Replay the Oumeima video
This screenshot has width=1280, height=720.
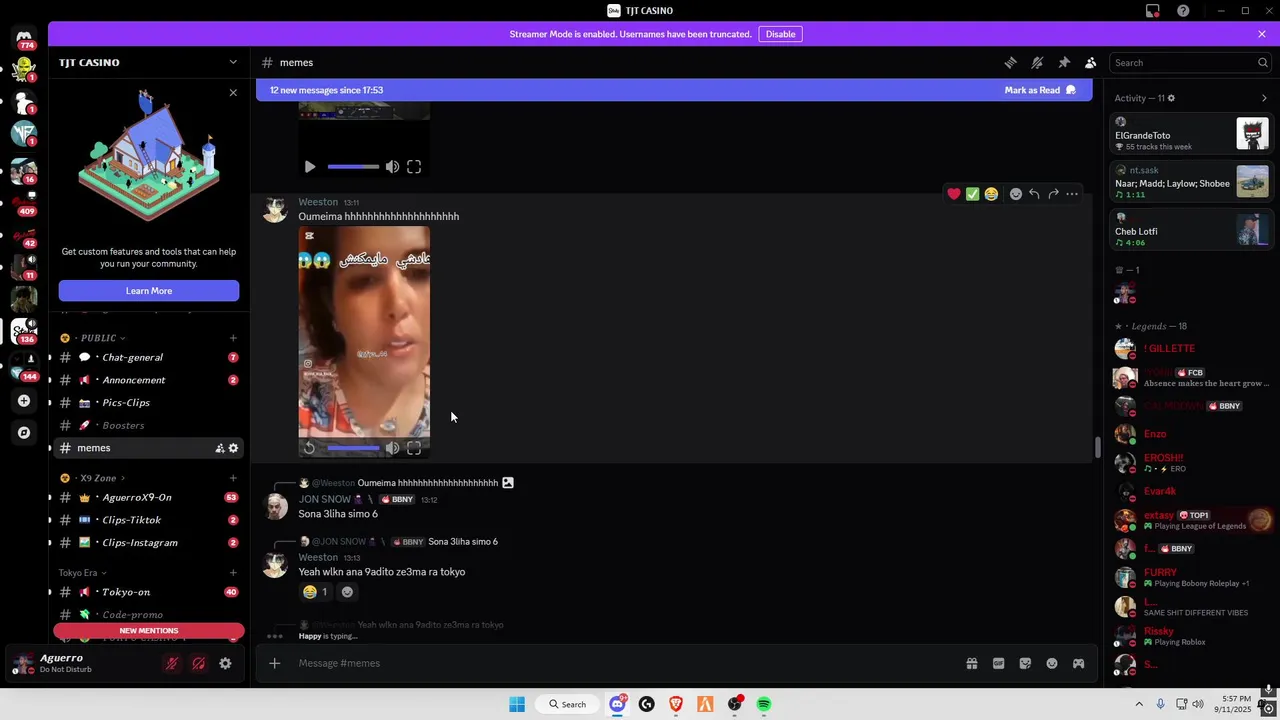310,448
